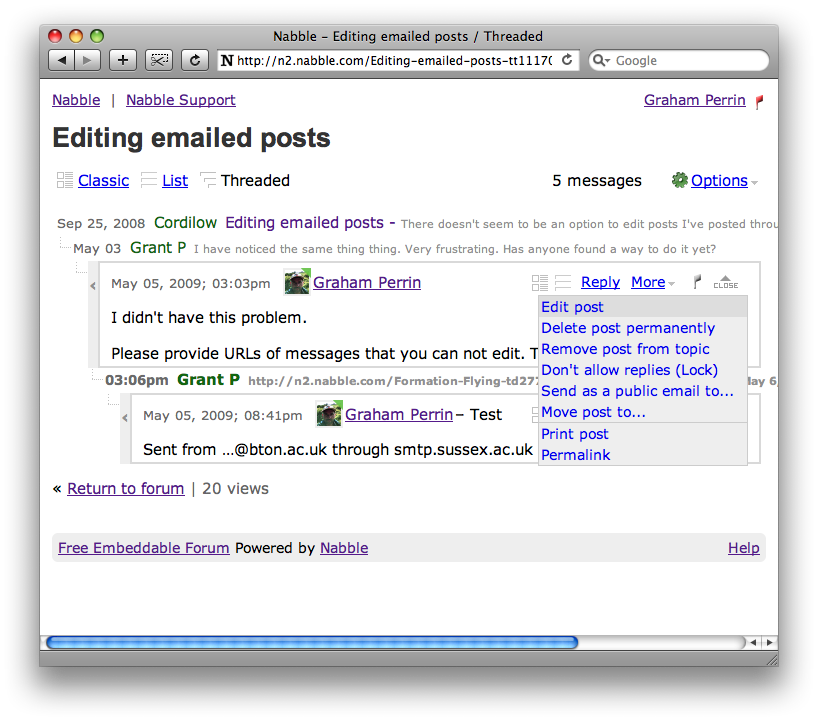This screenshot has width=818, height=721.
Task: Click the List view icon
Action: click(149, 180)
